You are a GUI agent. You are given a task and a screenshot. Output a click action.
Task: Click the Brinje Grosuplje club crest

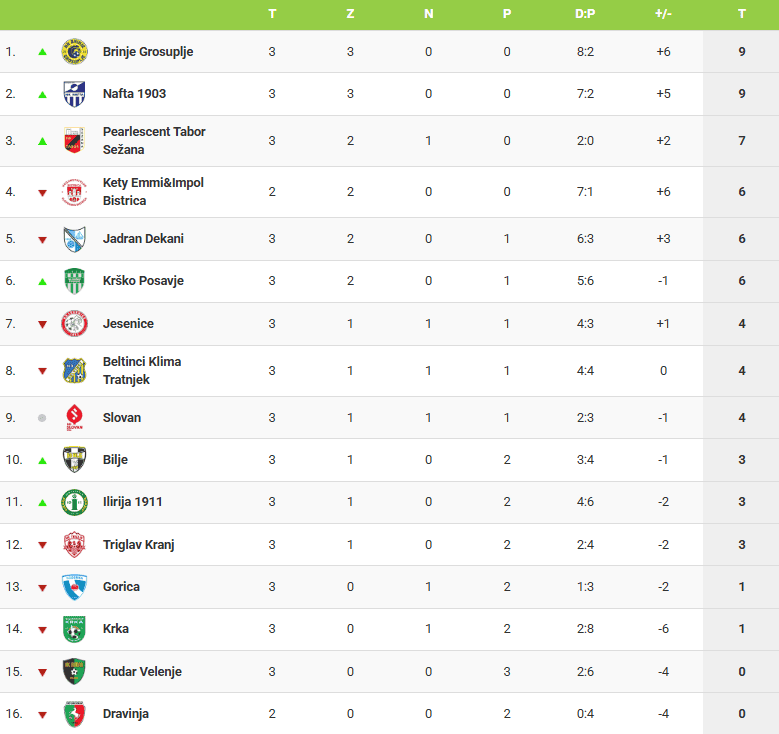tap(75, 52)
